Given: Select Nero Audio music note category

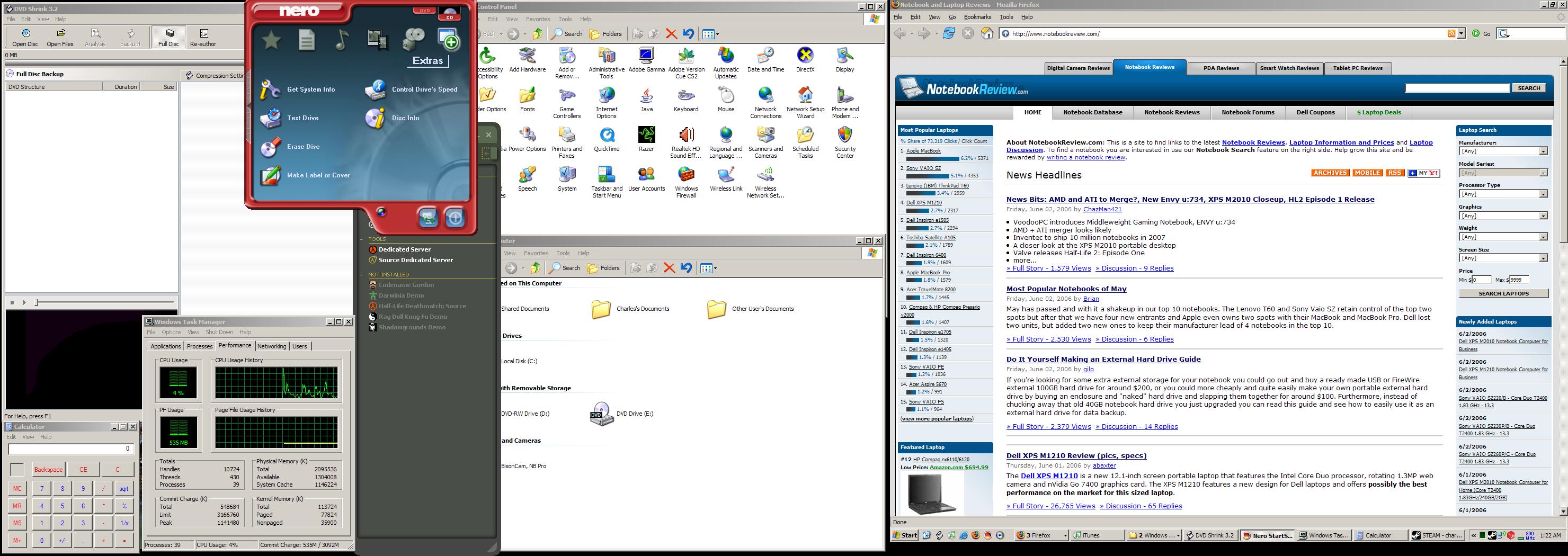Looking at the screenshot, I should pyautogui.click(x=342, y=40).
